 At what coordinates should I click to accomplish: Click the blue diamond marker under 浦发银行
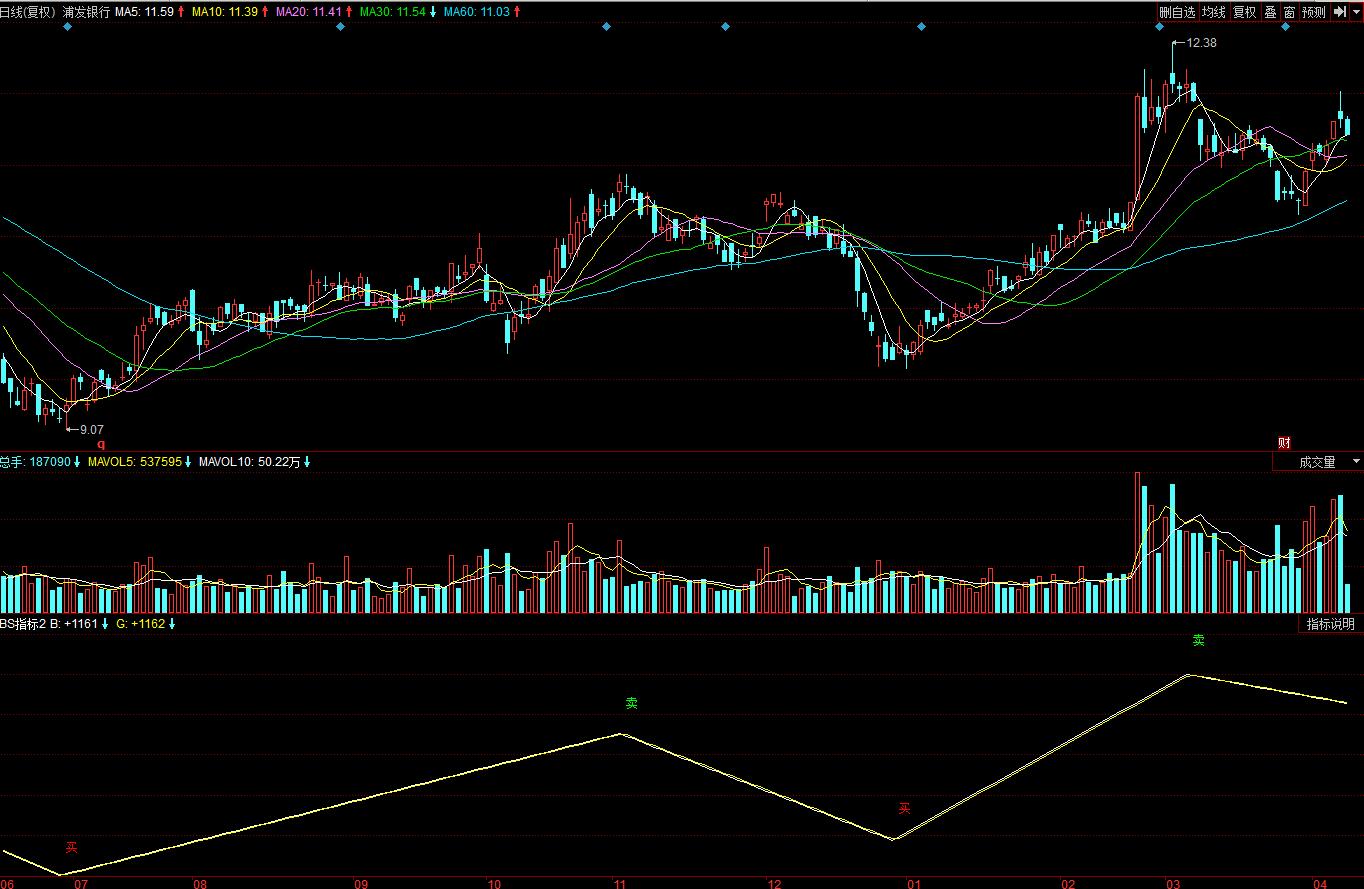pyautogui.click(x=67, y=27)
